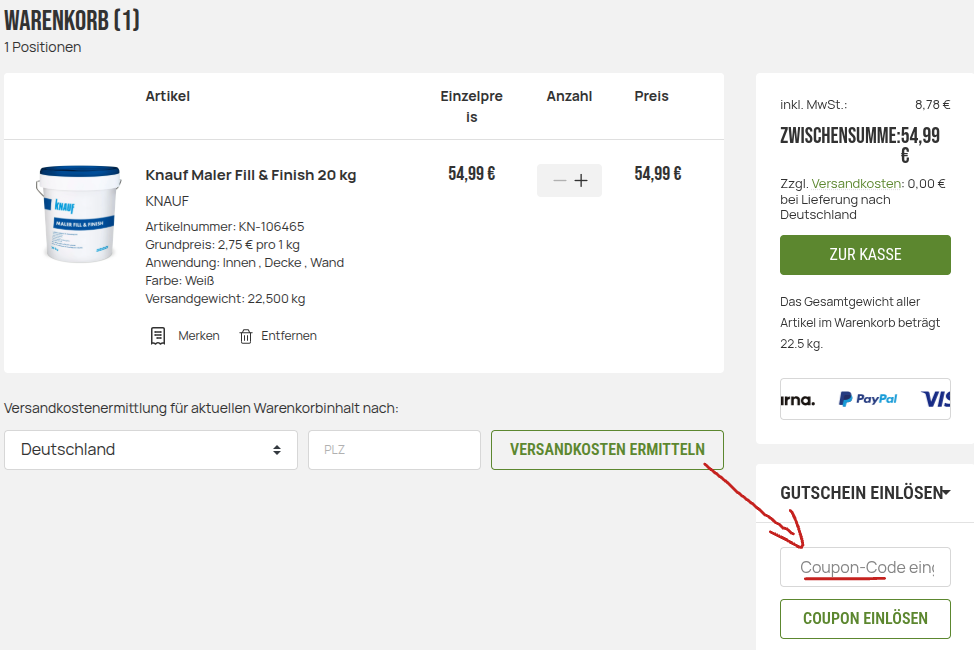Decrease quantity with the minus icon
This screenshot has height=650, width=974.
[559, 181]
